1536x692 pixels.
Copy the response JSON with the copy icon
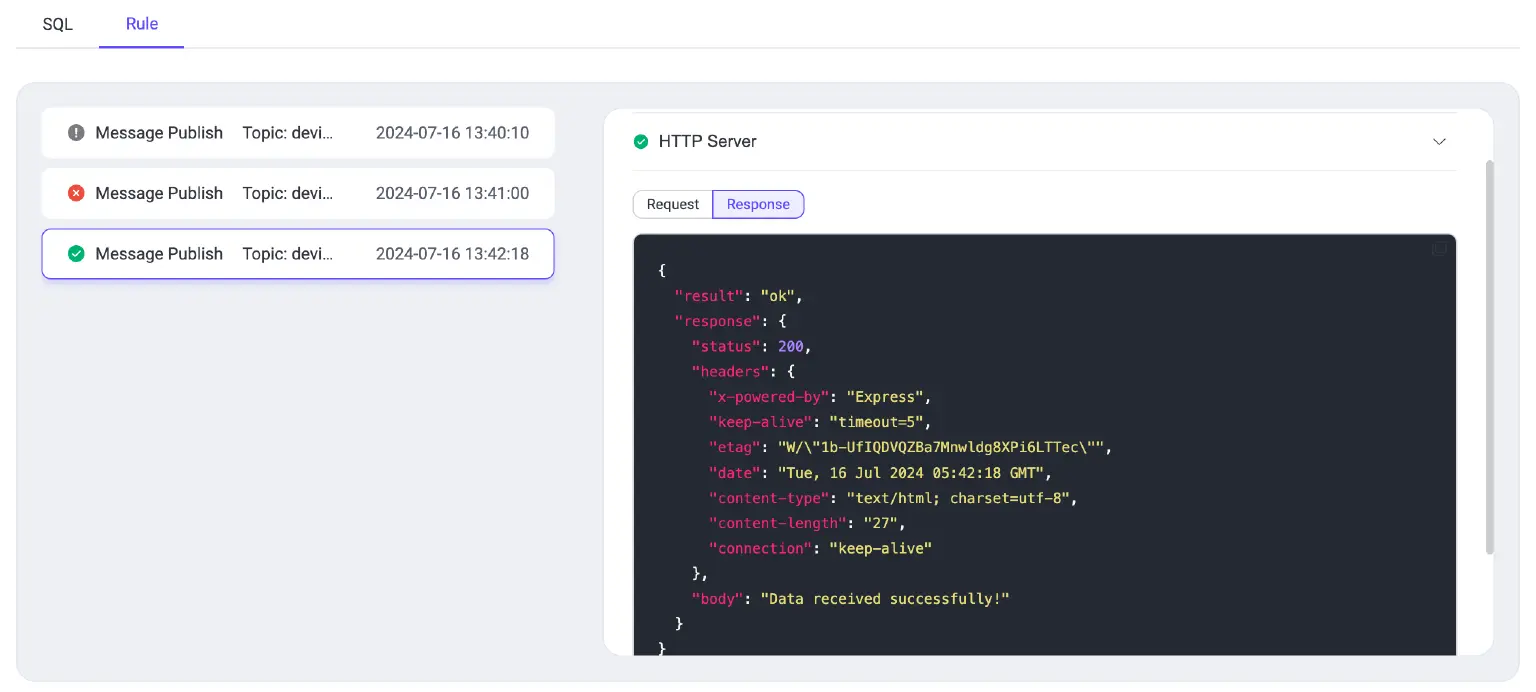(1439, 248)
